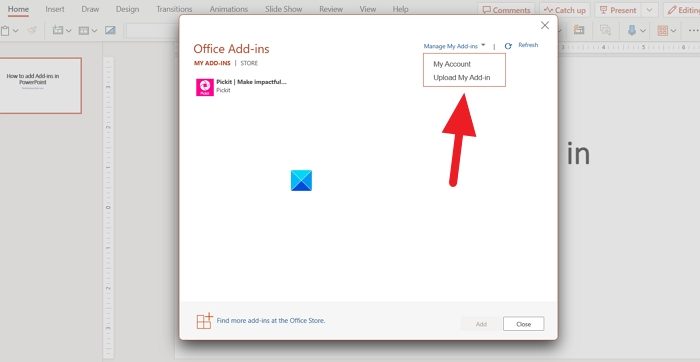
Task: Click the slide Layout icon in ribbon
Action: coord(84,30)
